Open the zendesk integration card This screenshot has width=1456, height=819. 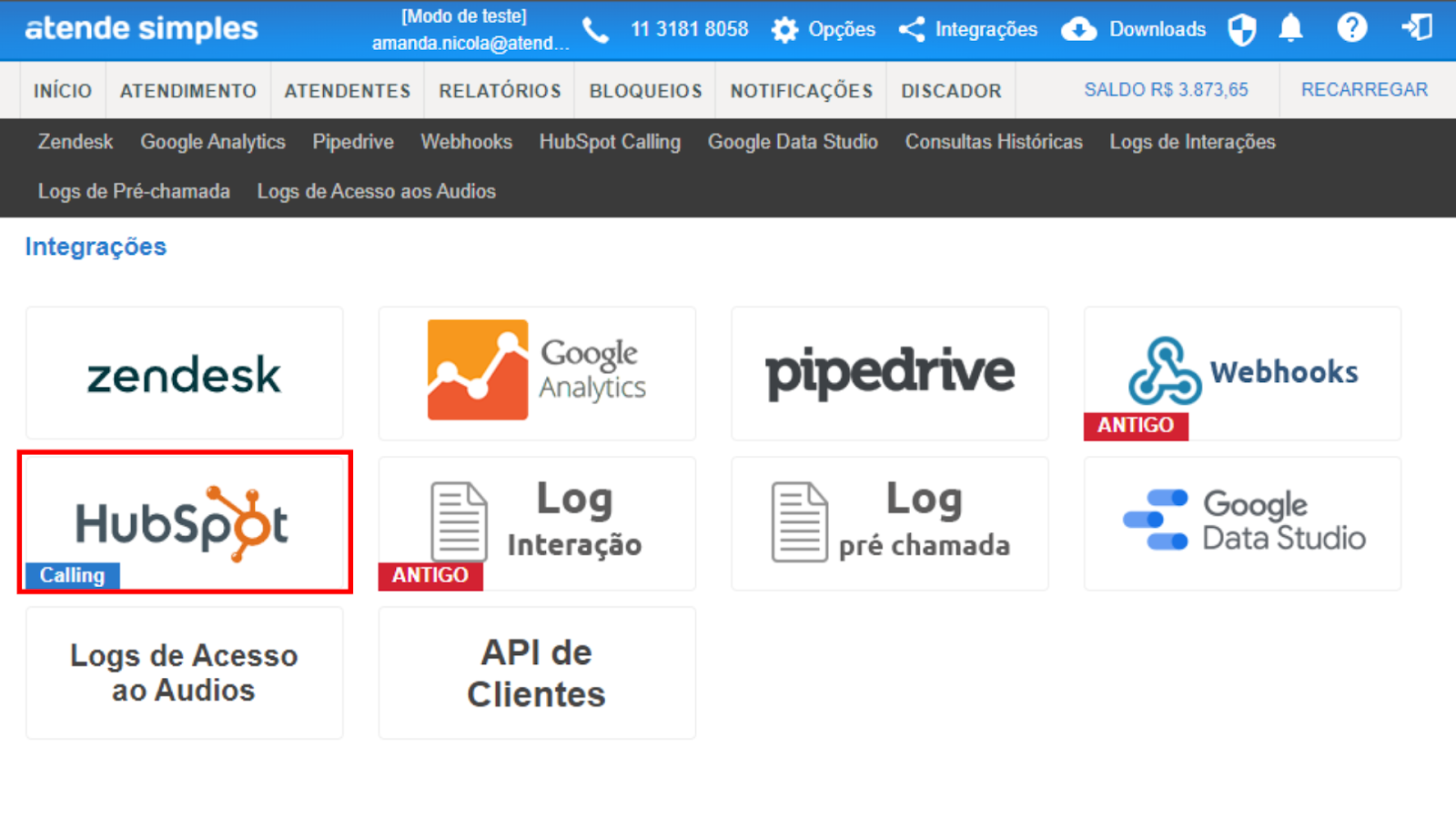point(185,373)
